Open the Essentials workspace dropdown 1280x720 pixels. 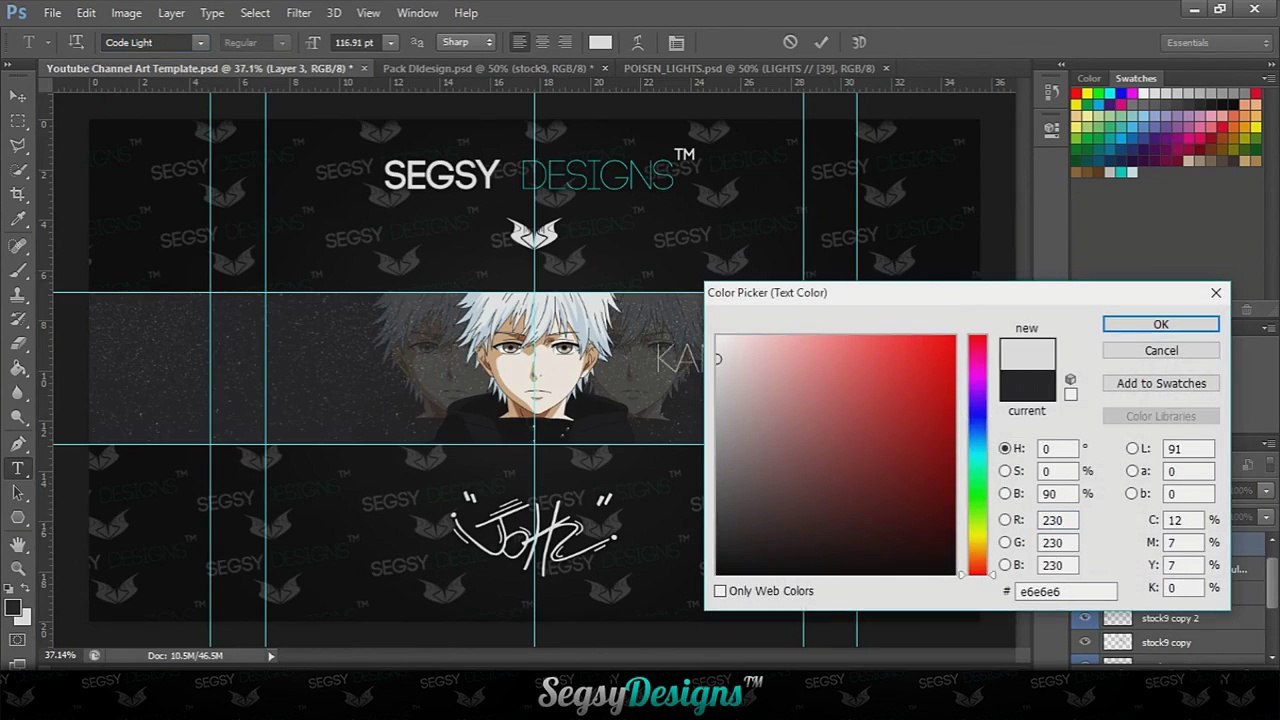tap(1218, 43)
